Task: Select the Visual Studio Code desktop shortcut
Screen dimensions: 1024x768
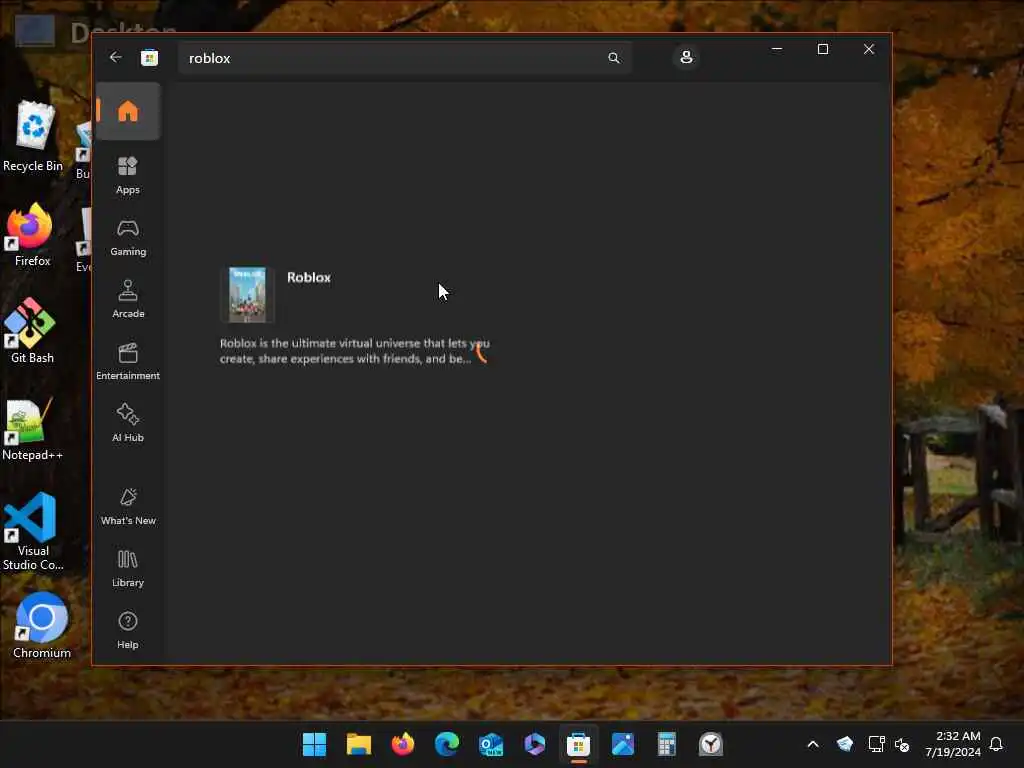Action: (x=32, y=532)
